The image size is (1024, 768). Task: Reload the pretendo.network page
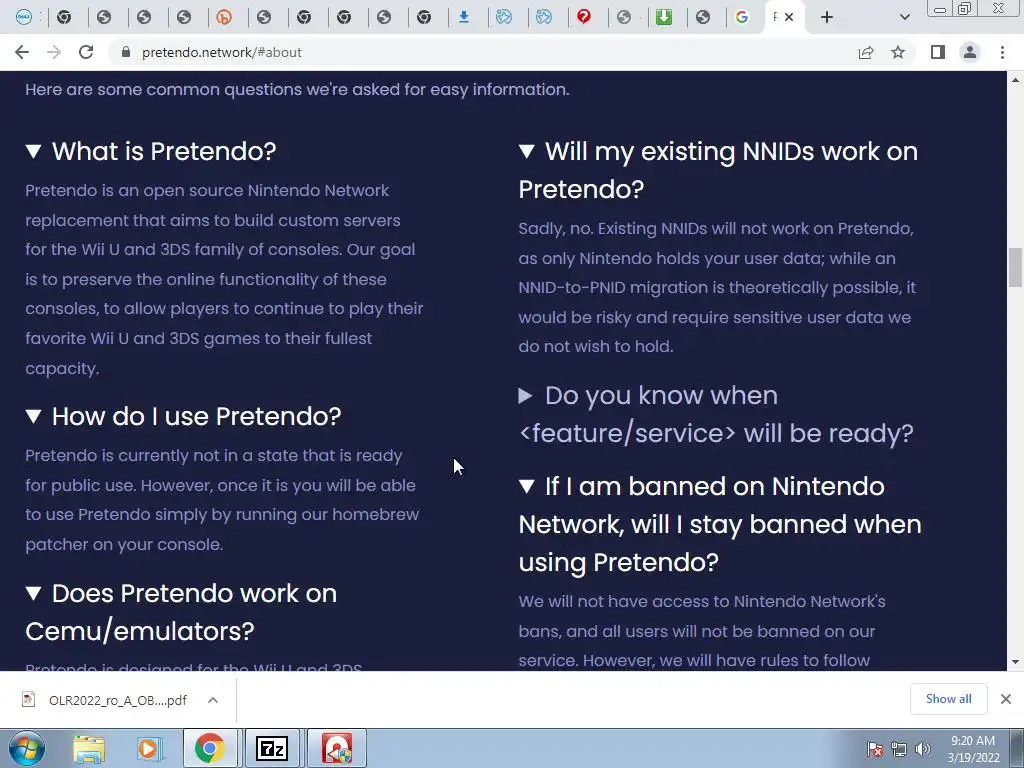tap(86, 52)
